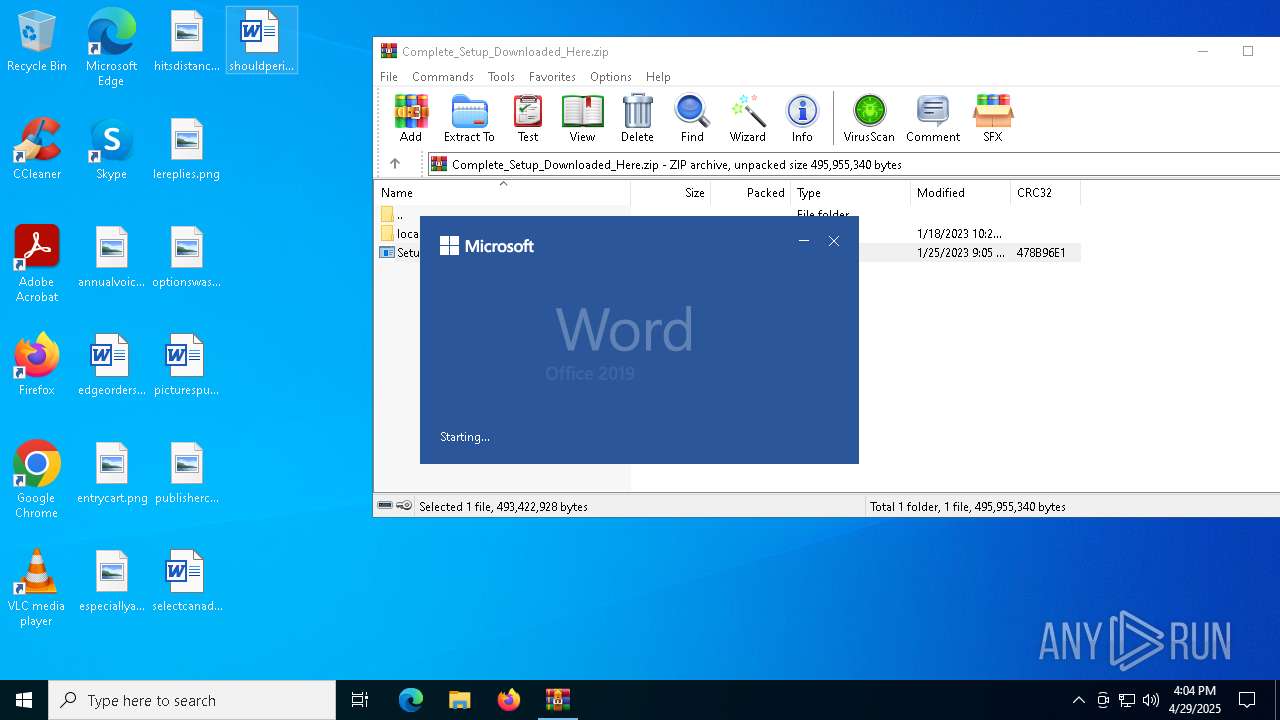Select hitsdistanc image file on desktop
This screenshot has height=720, width=1280.
point(186,42)
